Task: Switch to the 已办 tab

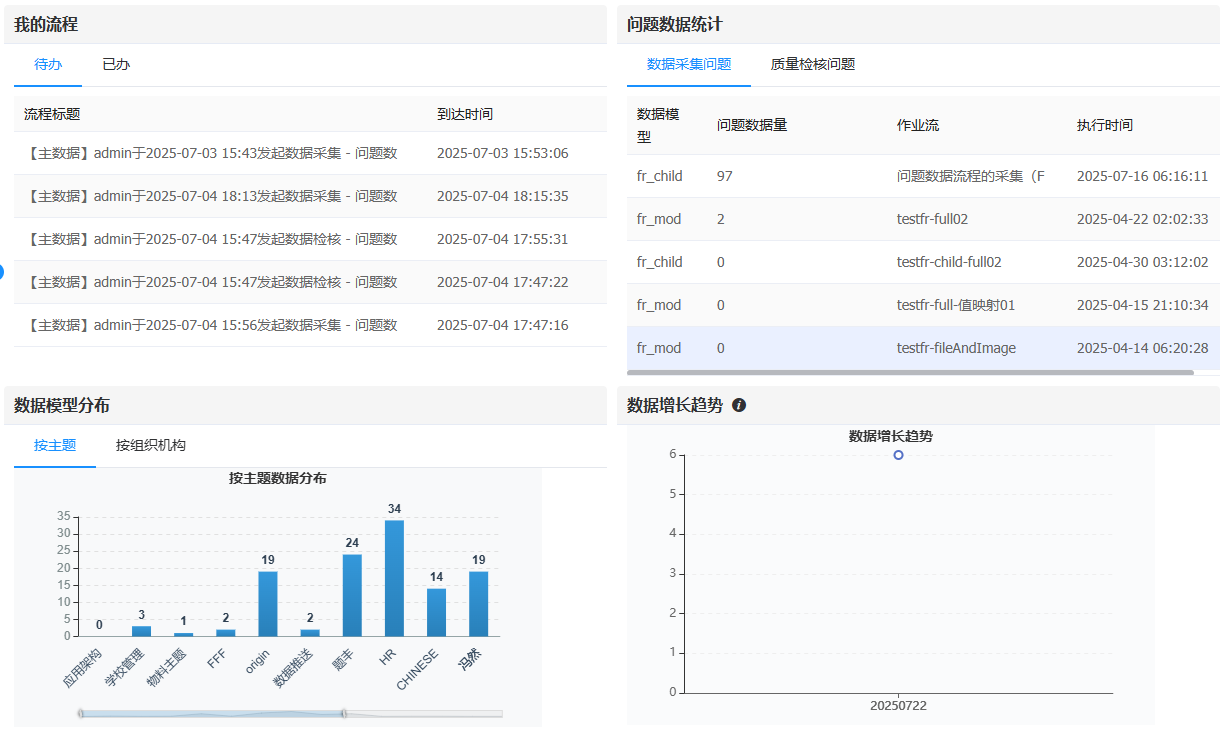Action: [116, 65]
